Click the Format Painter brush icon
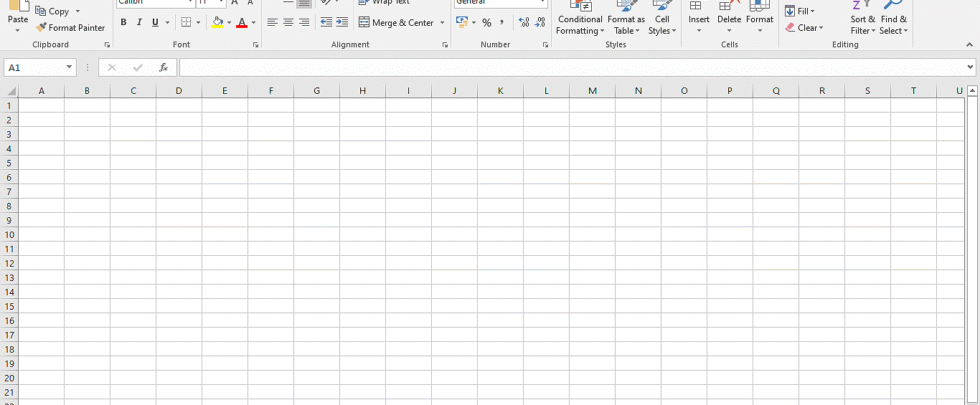This screenshot has height=405, width=980. point(41,28)
